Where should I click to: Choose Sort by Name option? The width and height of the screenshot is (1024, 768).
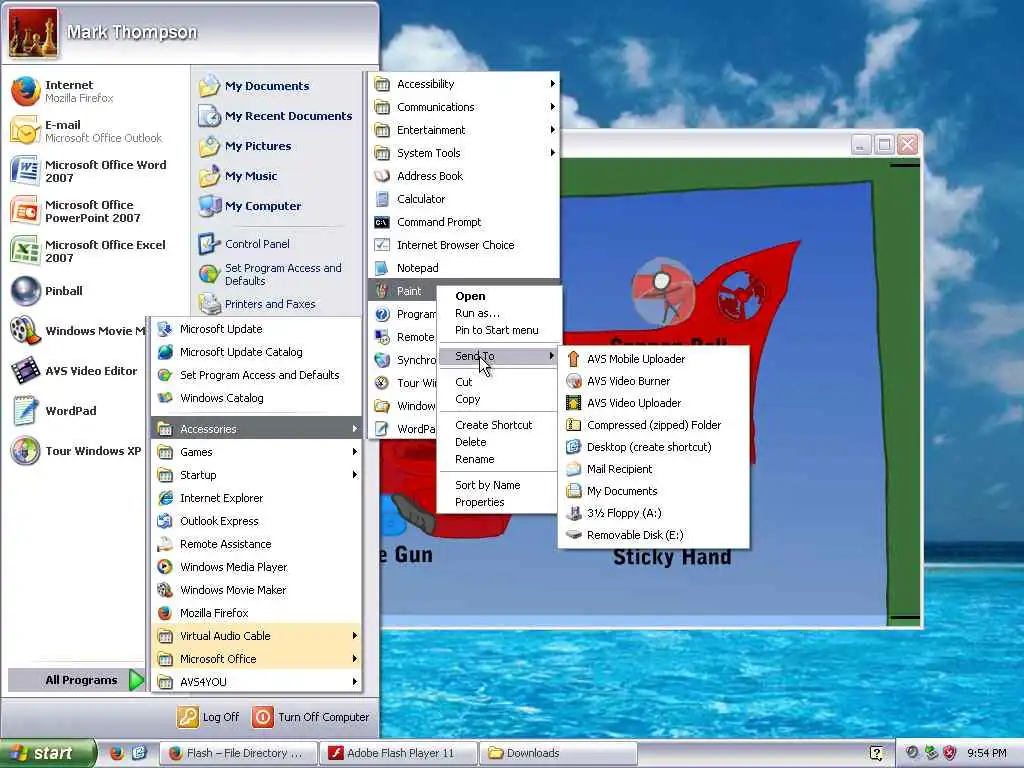pos(498,485)
